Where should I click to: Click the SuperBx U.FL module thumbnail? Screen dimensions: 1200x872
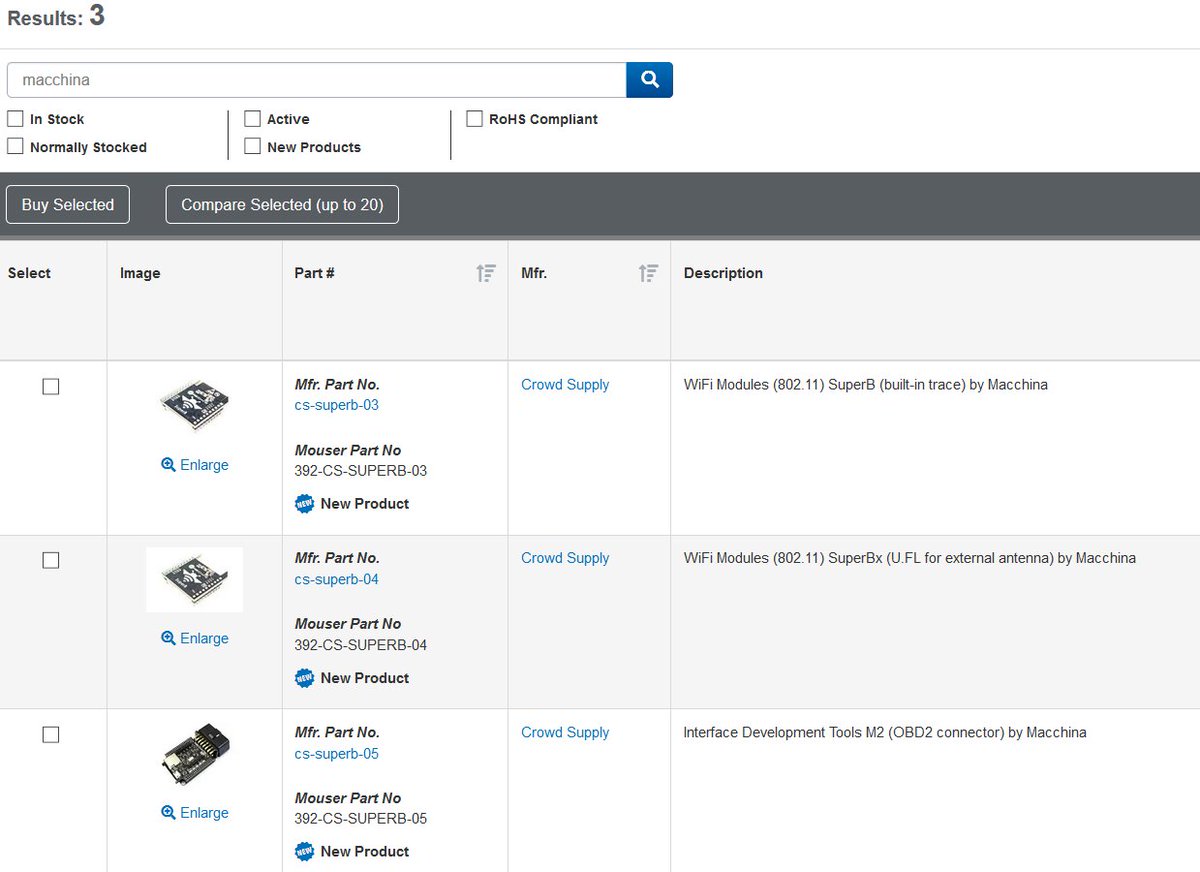pos(195,580)
